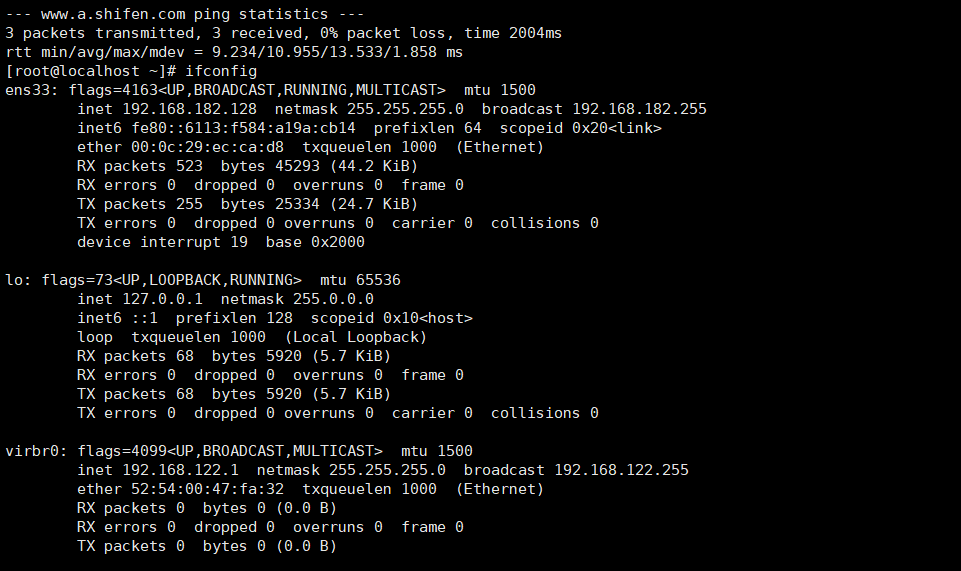
Task: Click the virbr0 interface name
Action: (x=36, y=451)
